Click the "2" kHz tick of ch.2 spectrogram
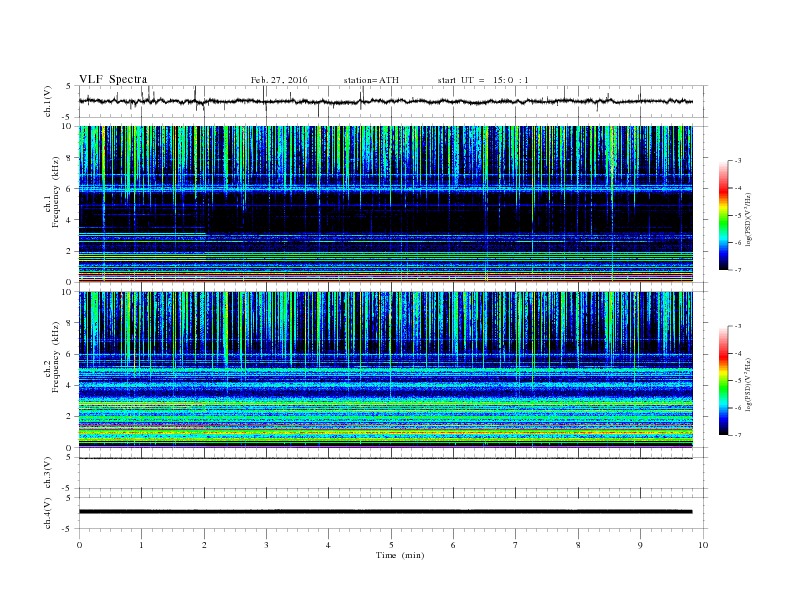 coord(70,417)
